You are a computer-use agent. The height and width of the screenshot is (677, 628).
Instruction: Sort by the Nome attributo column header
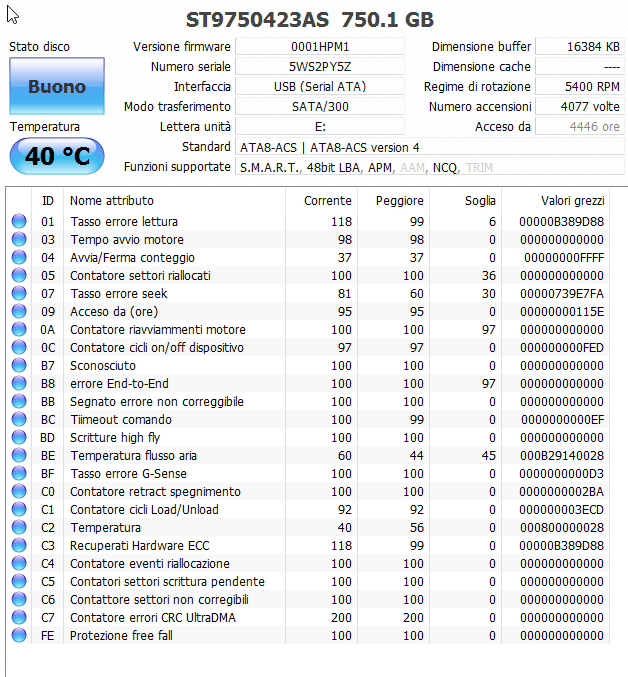[174, 200]
